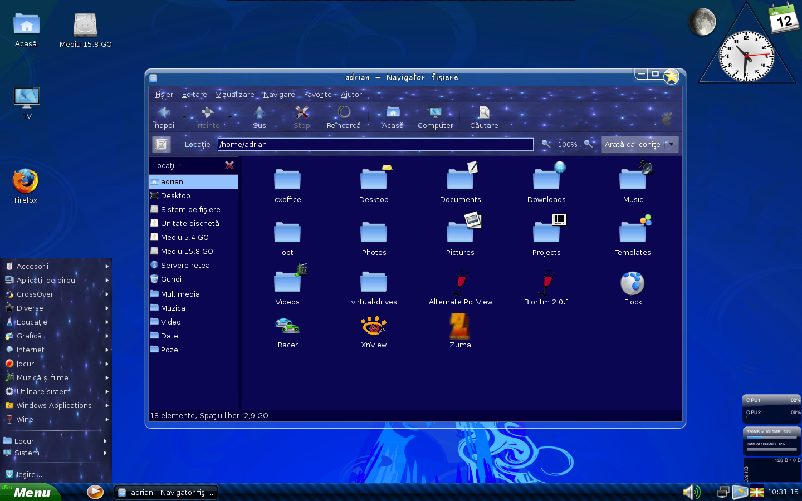Close the sidebar with red X
Screen dimensions: 802x501
229,165
